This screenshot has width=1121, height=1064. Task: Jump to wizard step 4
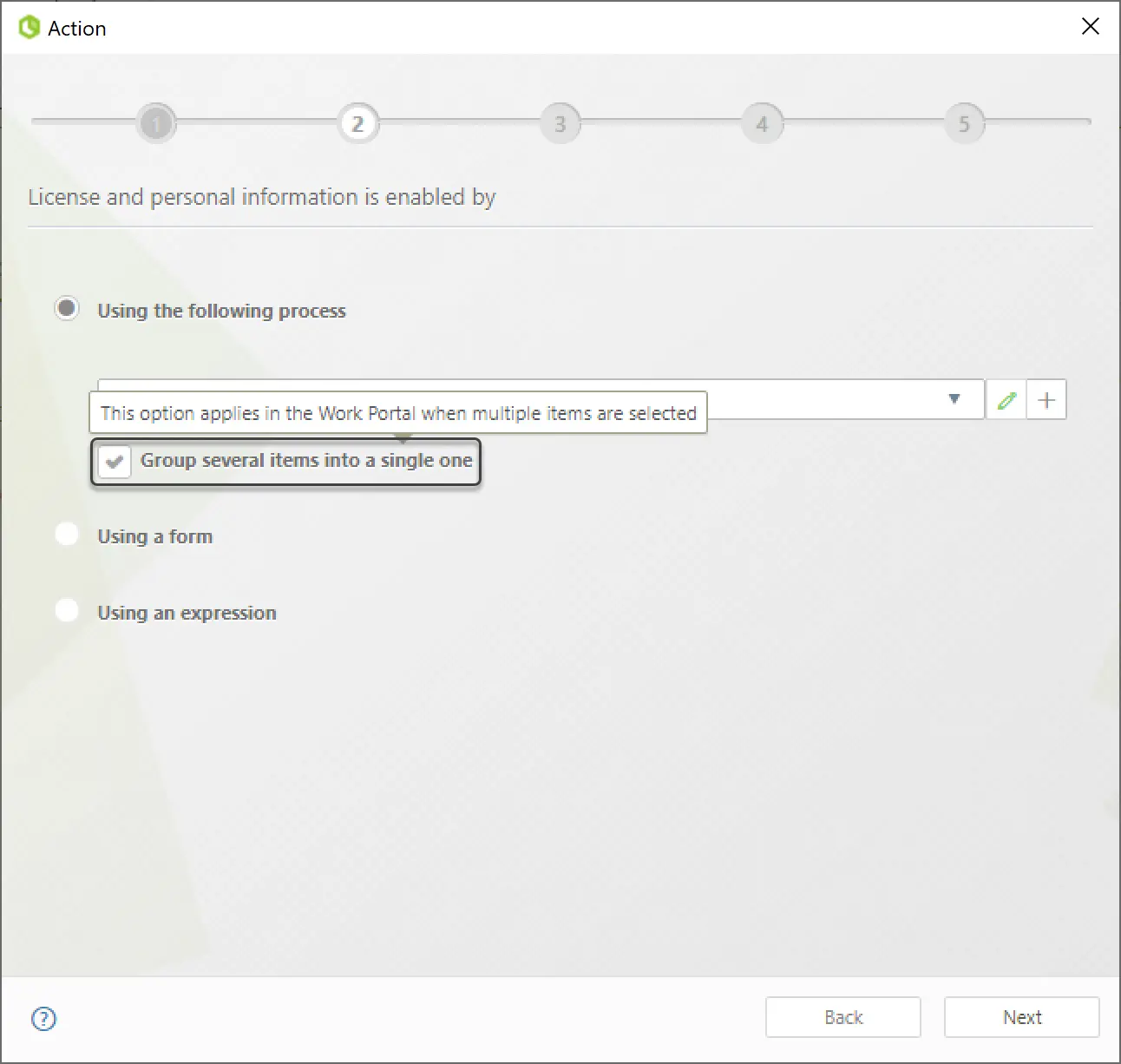[763, 124]
